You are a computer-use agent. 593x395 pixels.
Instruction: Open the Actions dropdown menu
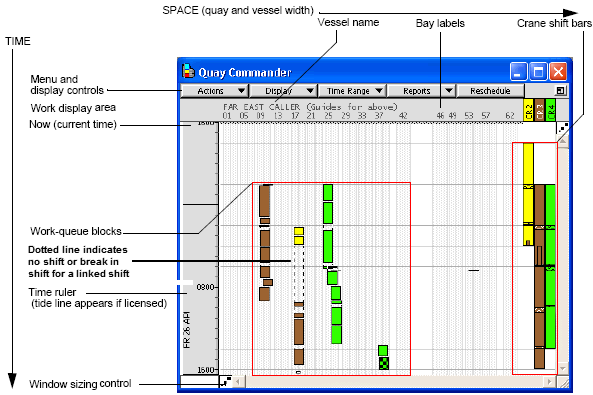click(215, 91)
